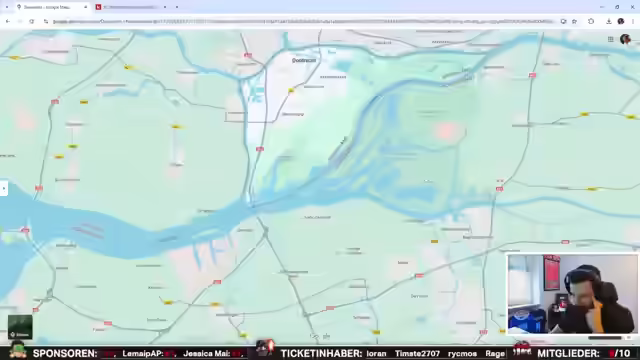
Task: Restore down the browser window
Action: [x=617, y=7]
